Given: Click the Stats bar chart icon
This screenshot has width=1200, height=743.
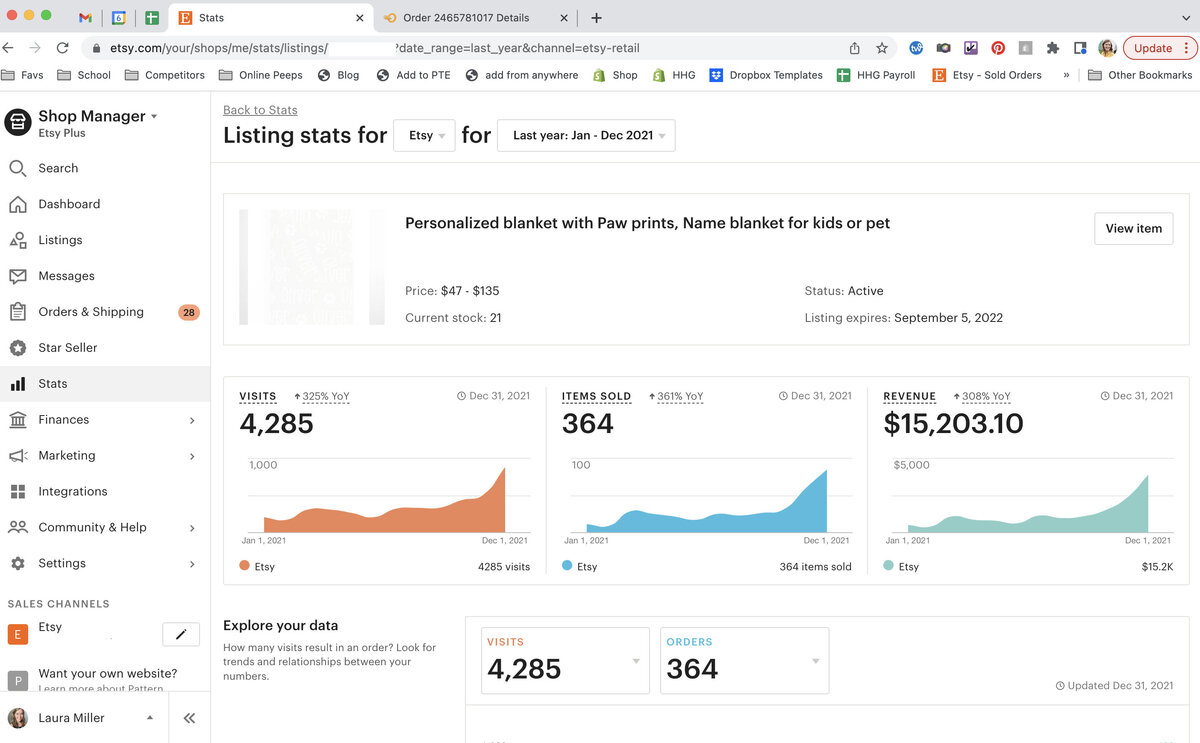Looking at the screenshot, I should click(18, 384).
